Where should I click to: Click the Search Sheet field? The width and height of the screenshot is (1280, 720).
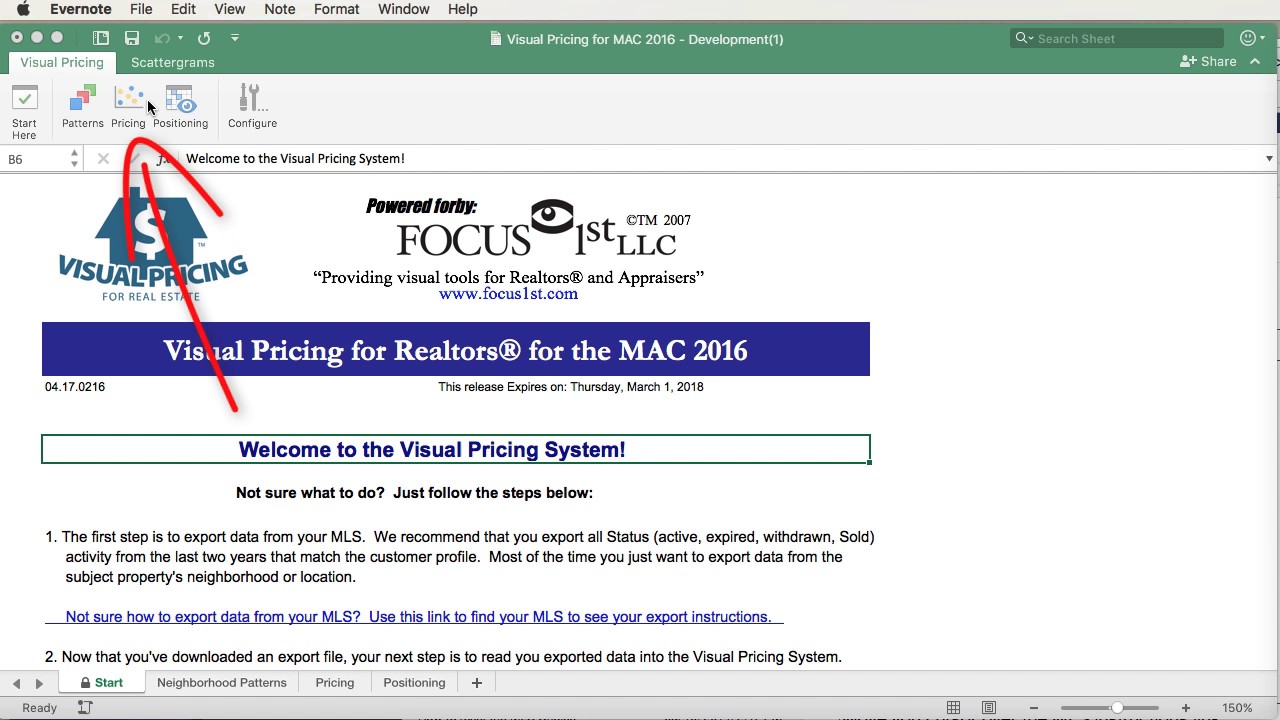(x=1117, y=38)
